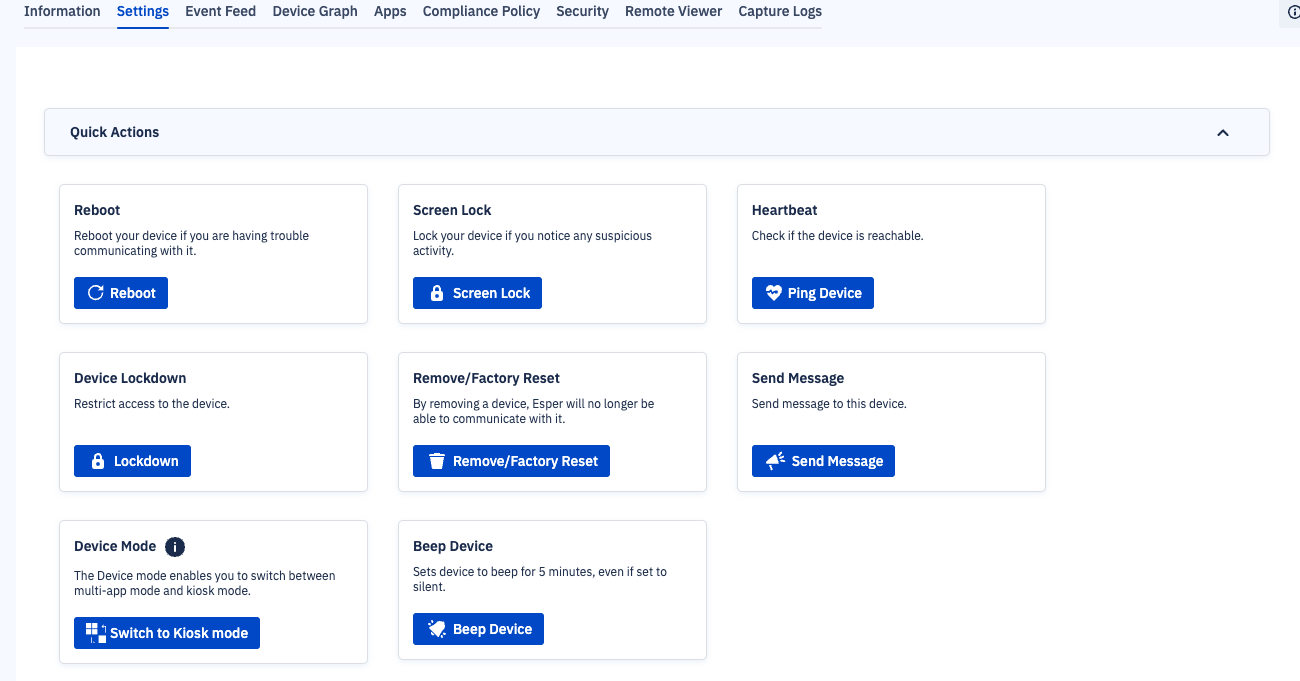1300x681 pixels.
Task: Open the Compliance Policy tab
Action: tap(481, 11)
